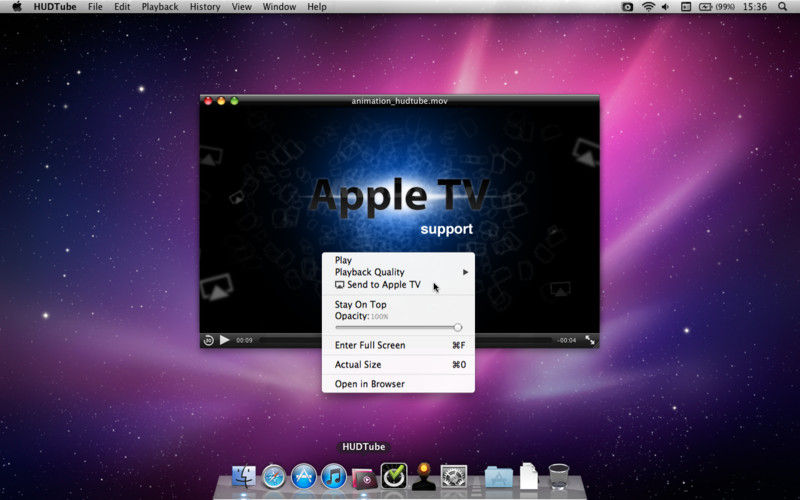The image size is (800, 500).
Task: Select Actual Size option
Action: [358, 365]
